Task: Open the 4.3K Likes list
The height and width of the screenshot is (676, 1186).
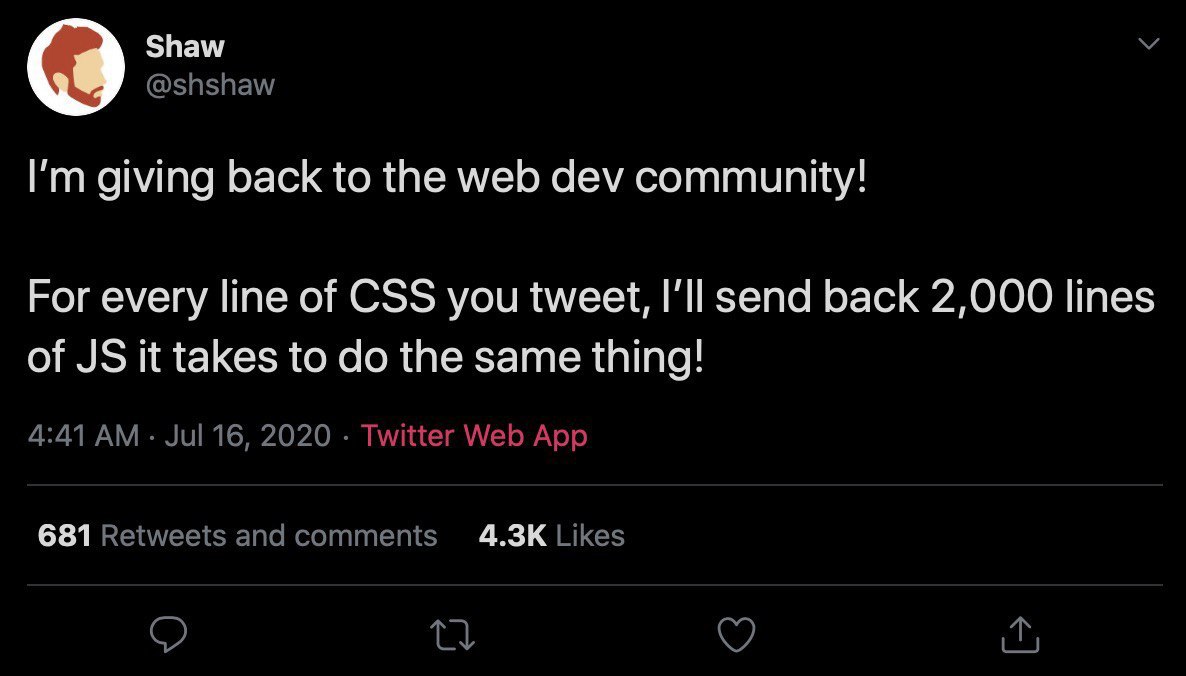Action: 551,535
